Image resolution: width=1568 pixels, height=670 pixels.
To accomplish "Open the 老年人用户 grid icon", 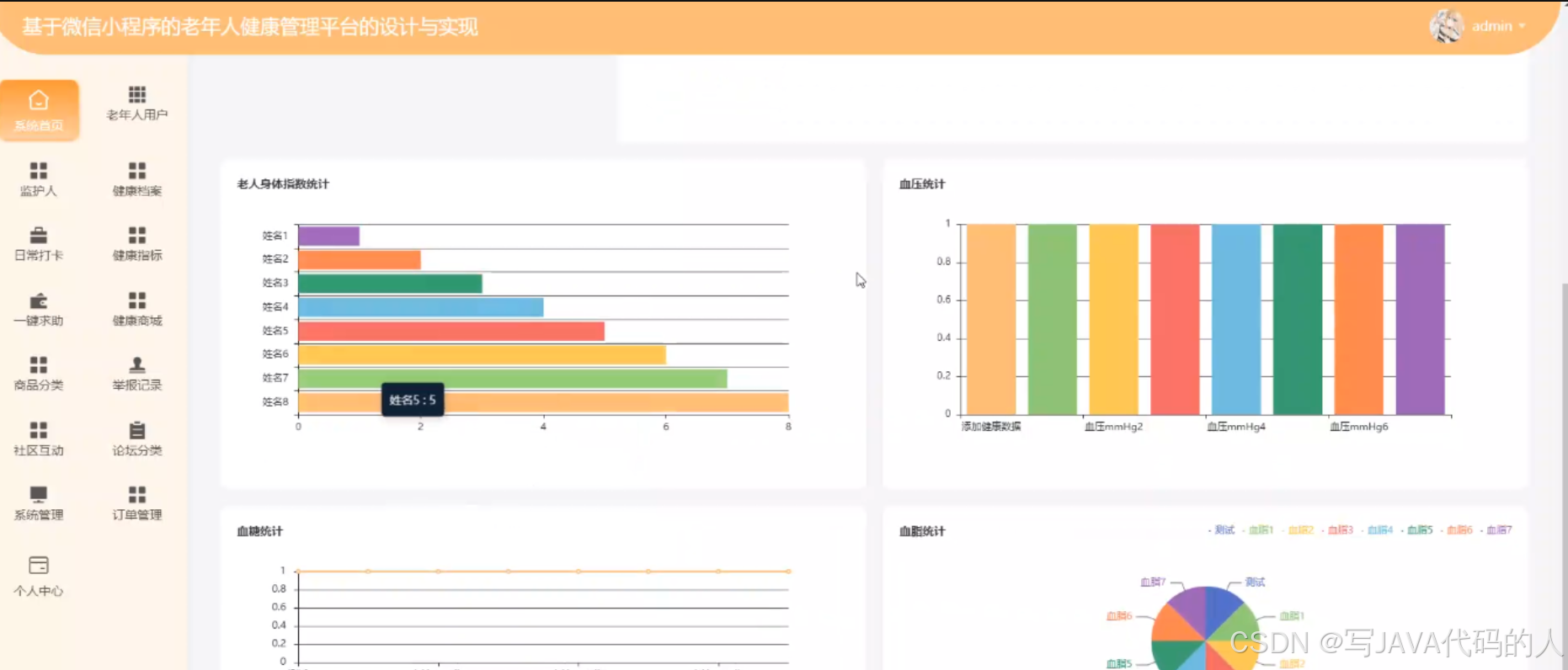I will (137, 94).
